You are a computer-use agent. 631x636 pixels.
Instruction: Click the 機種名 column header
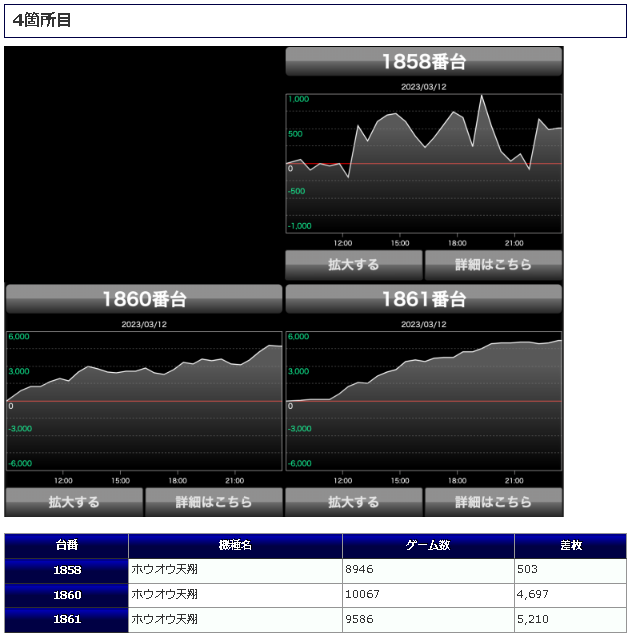coord(235,546)
